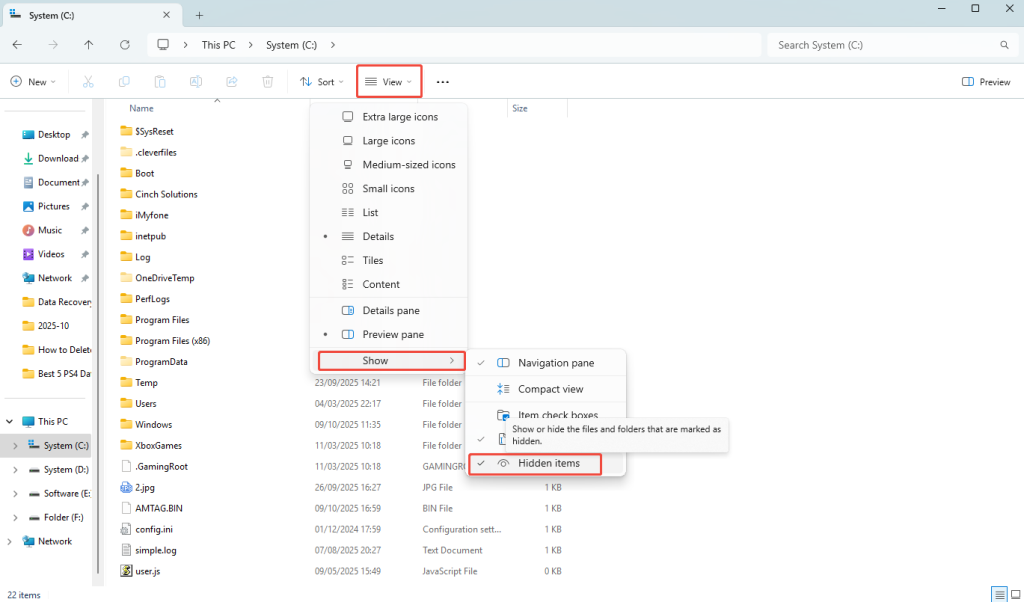Click the New button

point(33,82)
